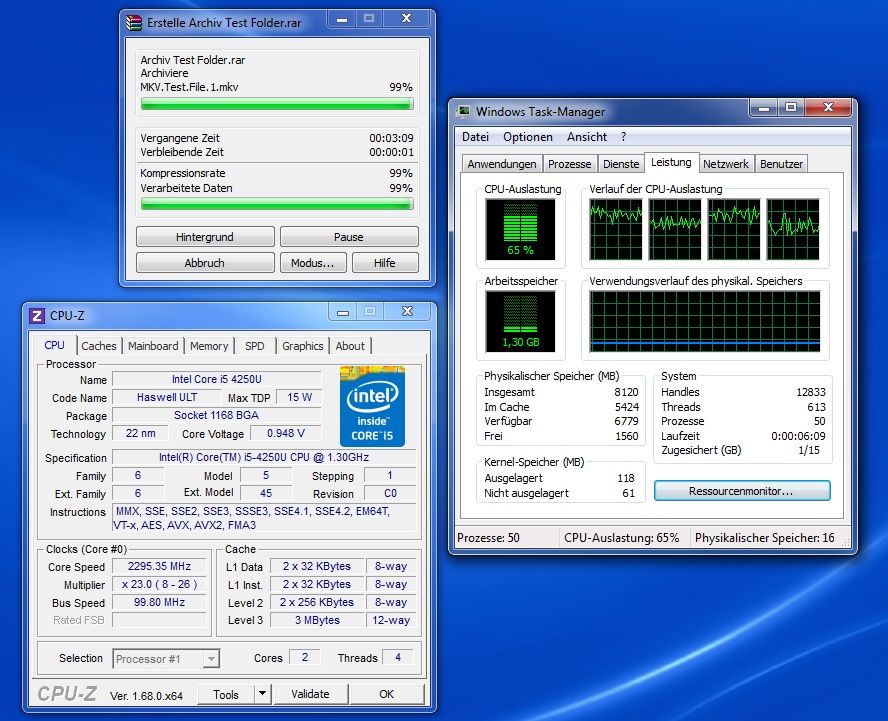Click the Core Voltage value 0.948 V
The height and width of the screenshot is (721, 888).
coord(286,433)
